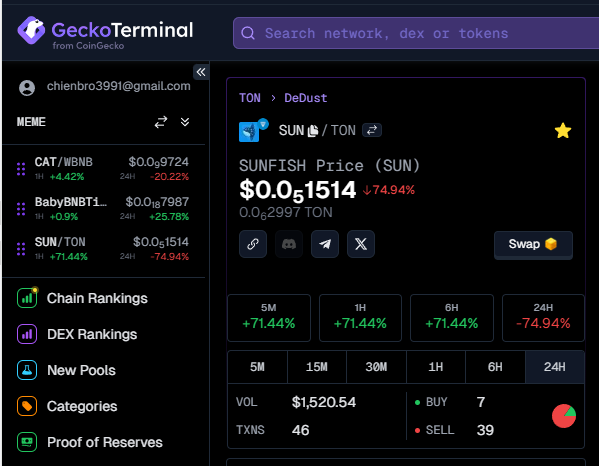Image resolution: width=599 pixels, height=466 pixels.
Task: Switch stats to the 6H tab
Action: pyautogui.click(x=495, y=367)
